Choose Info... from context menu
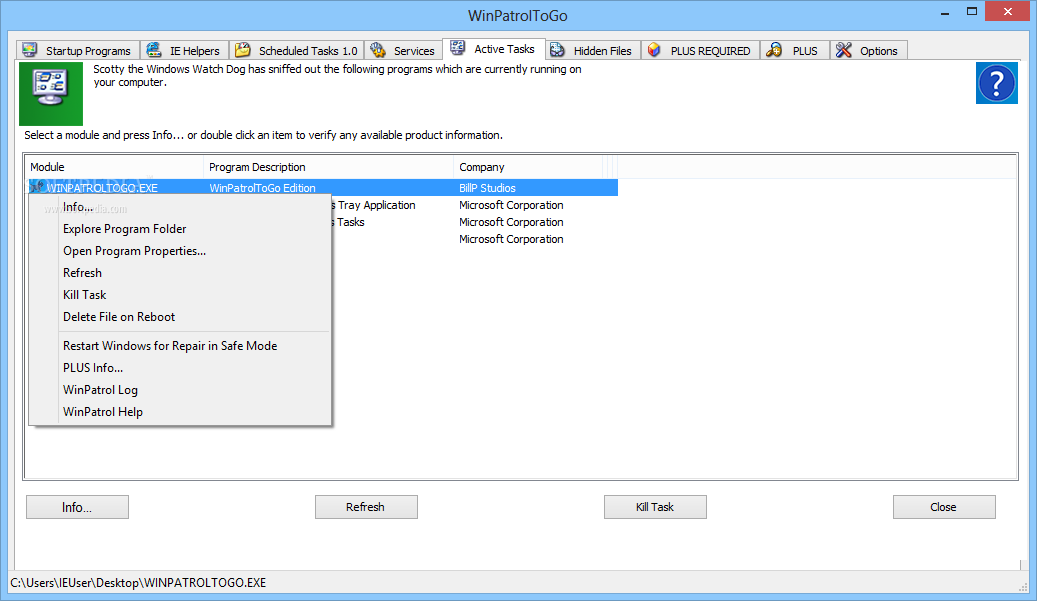This screenshot has height=601, width=1037. [x=179, y=207]
